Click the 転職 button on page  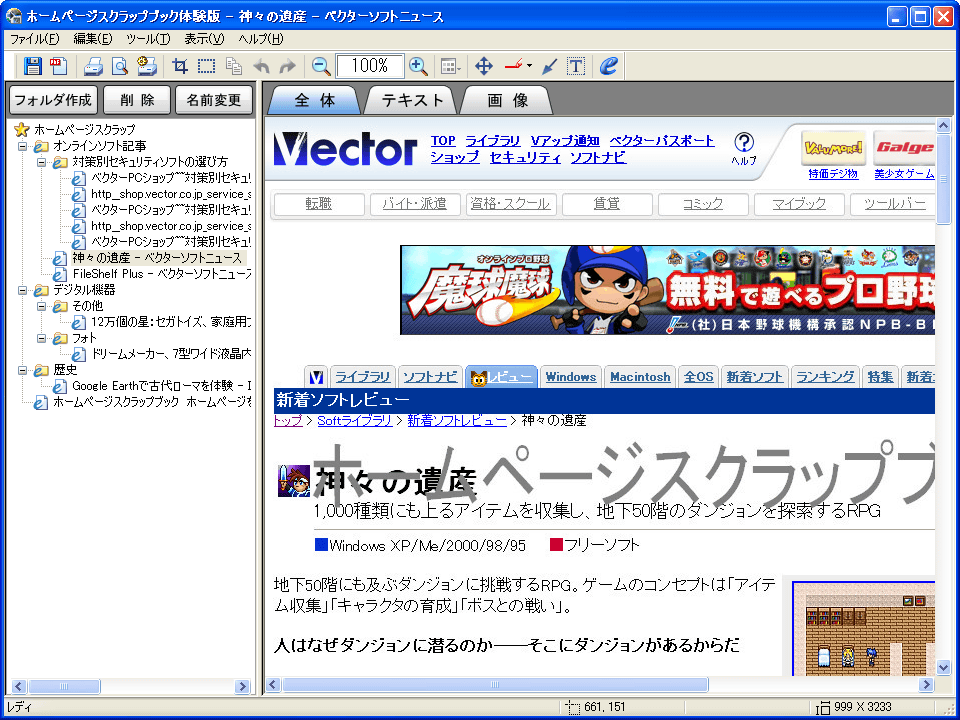pyautogui.click(x=319, y=204)
